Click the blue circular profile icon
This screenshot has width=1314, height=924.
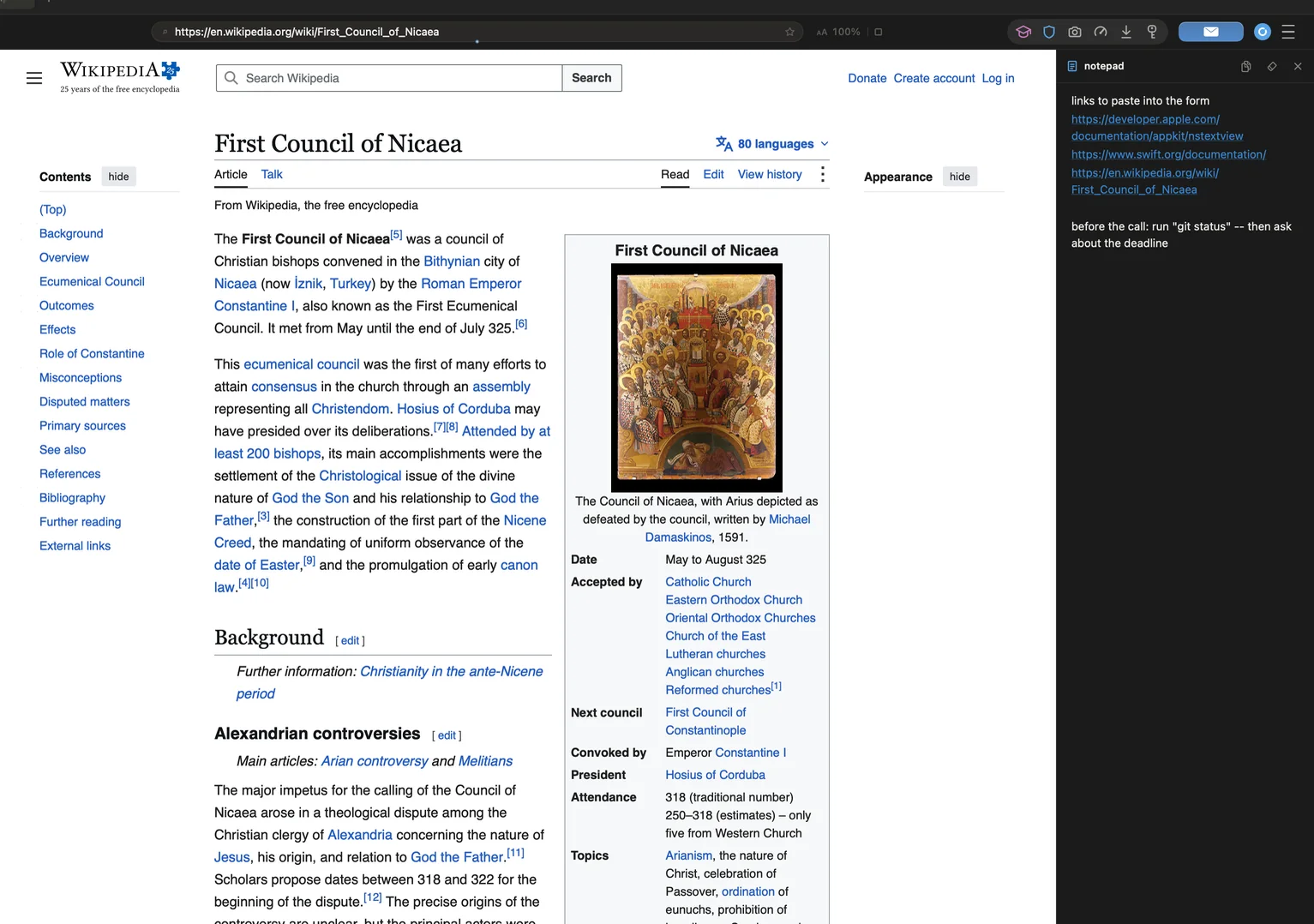[x=1262, y=32]
